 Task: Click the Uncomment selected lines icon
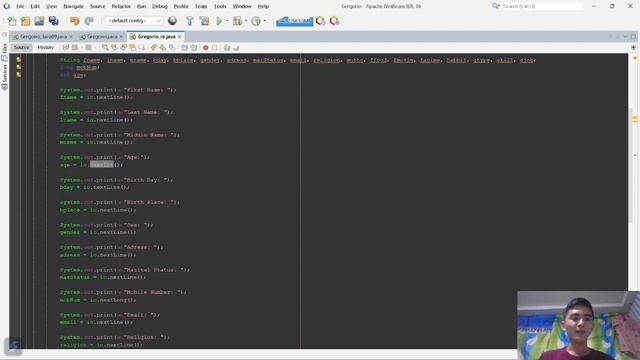tap(236, 48)
